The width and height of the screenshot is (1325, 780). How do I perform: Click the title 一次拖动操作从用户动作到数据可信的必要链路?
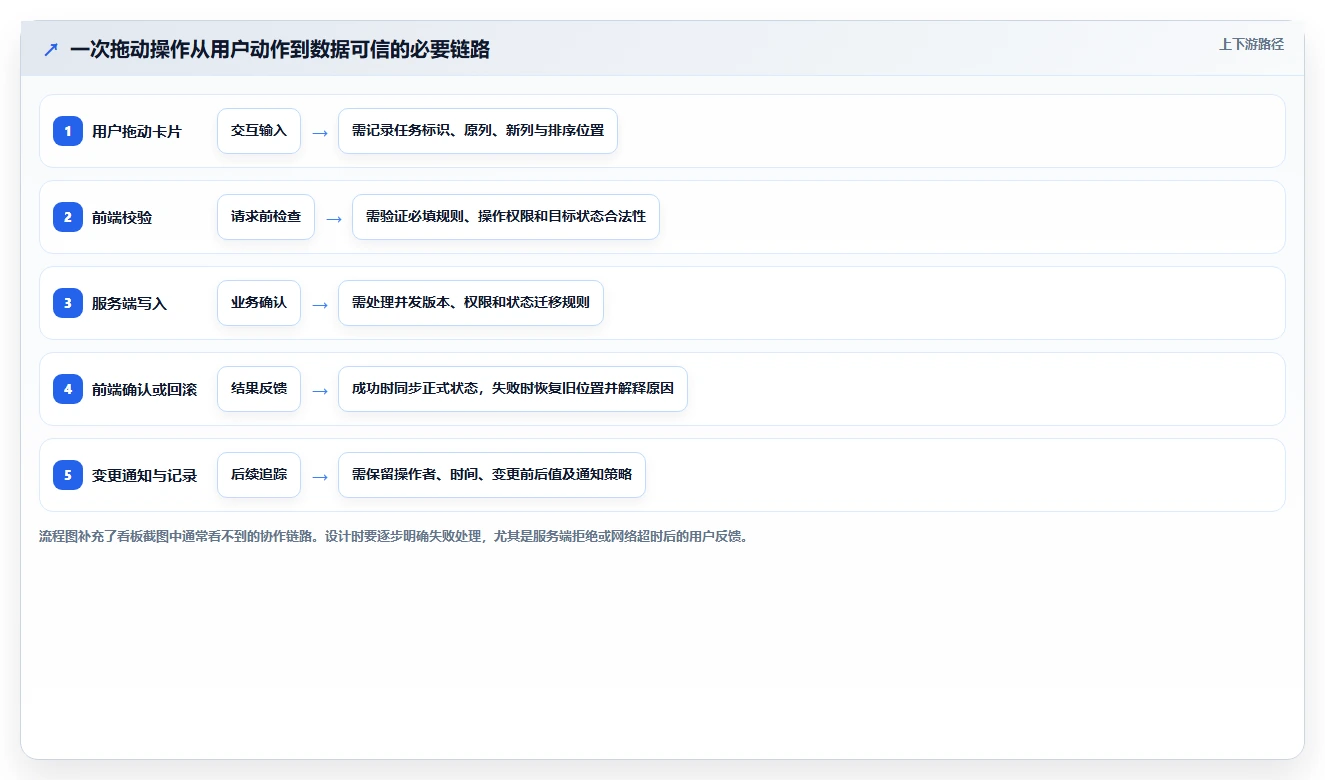[x=280, y=49]
